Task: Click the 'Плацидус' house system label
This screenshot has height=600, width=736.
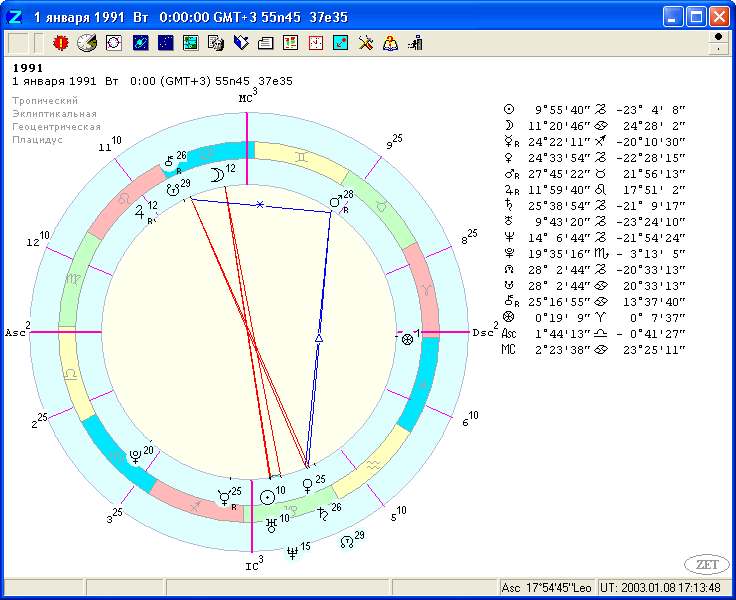Action: (37, 140)
